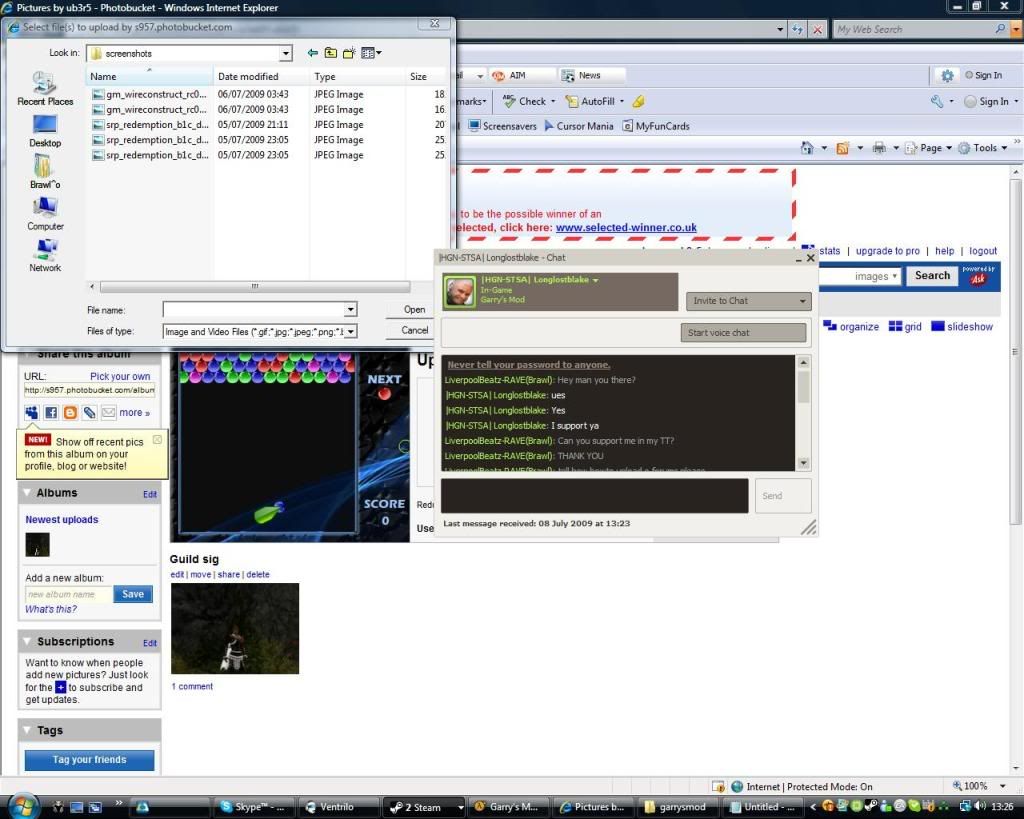Click the Save button for new album
The image size is (1024, 819).
point(133,594)
